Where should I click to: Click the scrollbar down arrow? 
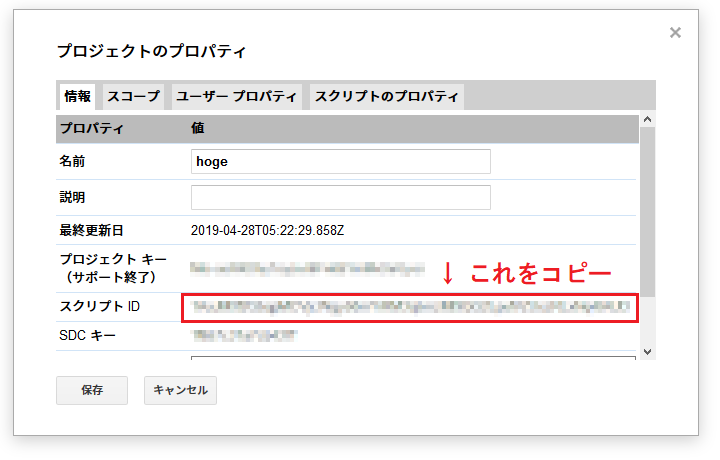coord(647,352)
